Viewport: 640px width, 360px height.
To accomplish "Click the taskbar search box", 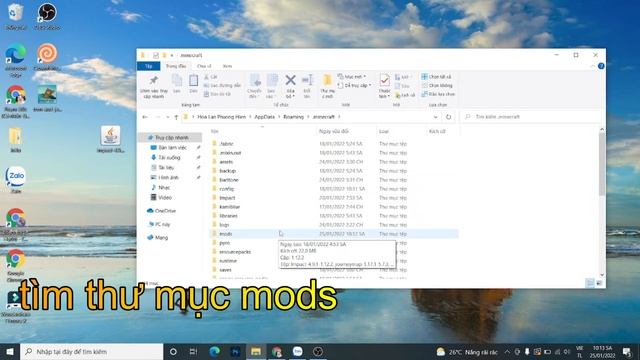I will click(x=91, y=351).
